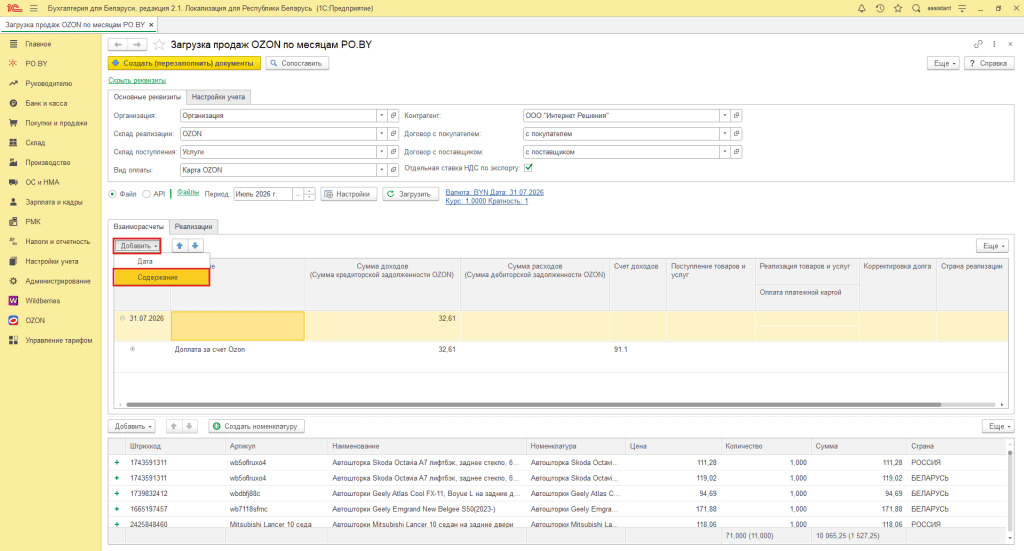Image resolution: width=1024 pixels, height=551 pixels.
Task: Open Администрирование section
Action: 57,281
